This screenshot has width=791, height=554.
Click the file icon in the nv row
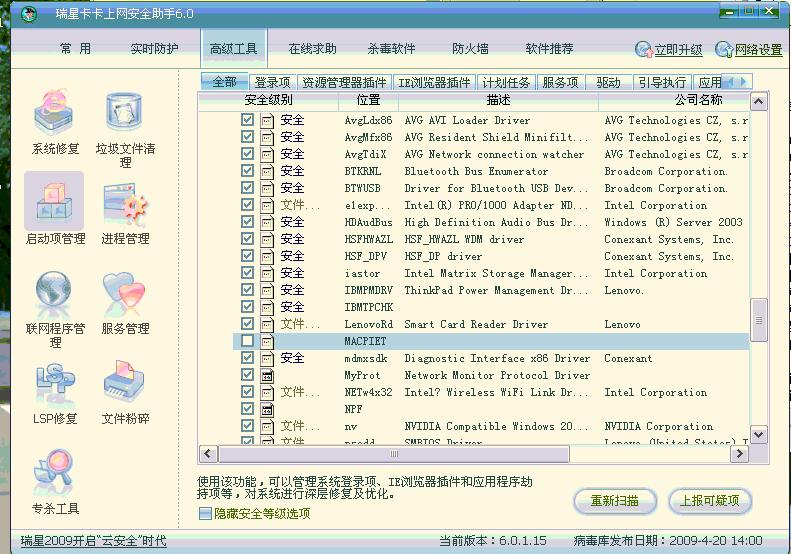[x=267, y=426]
